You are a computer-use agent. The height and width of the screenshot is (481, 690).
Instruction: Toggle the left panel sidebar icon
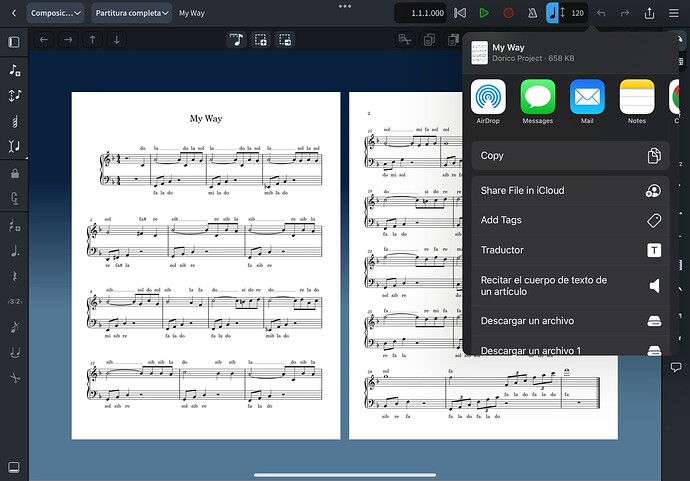pos(14,42)
